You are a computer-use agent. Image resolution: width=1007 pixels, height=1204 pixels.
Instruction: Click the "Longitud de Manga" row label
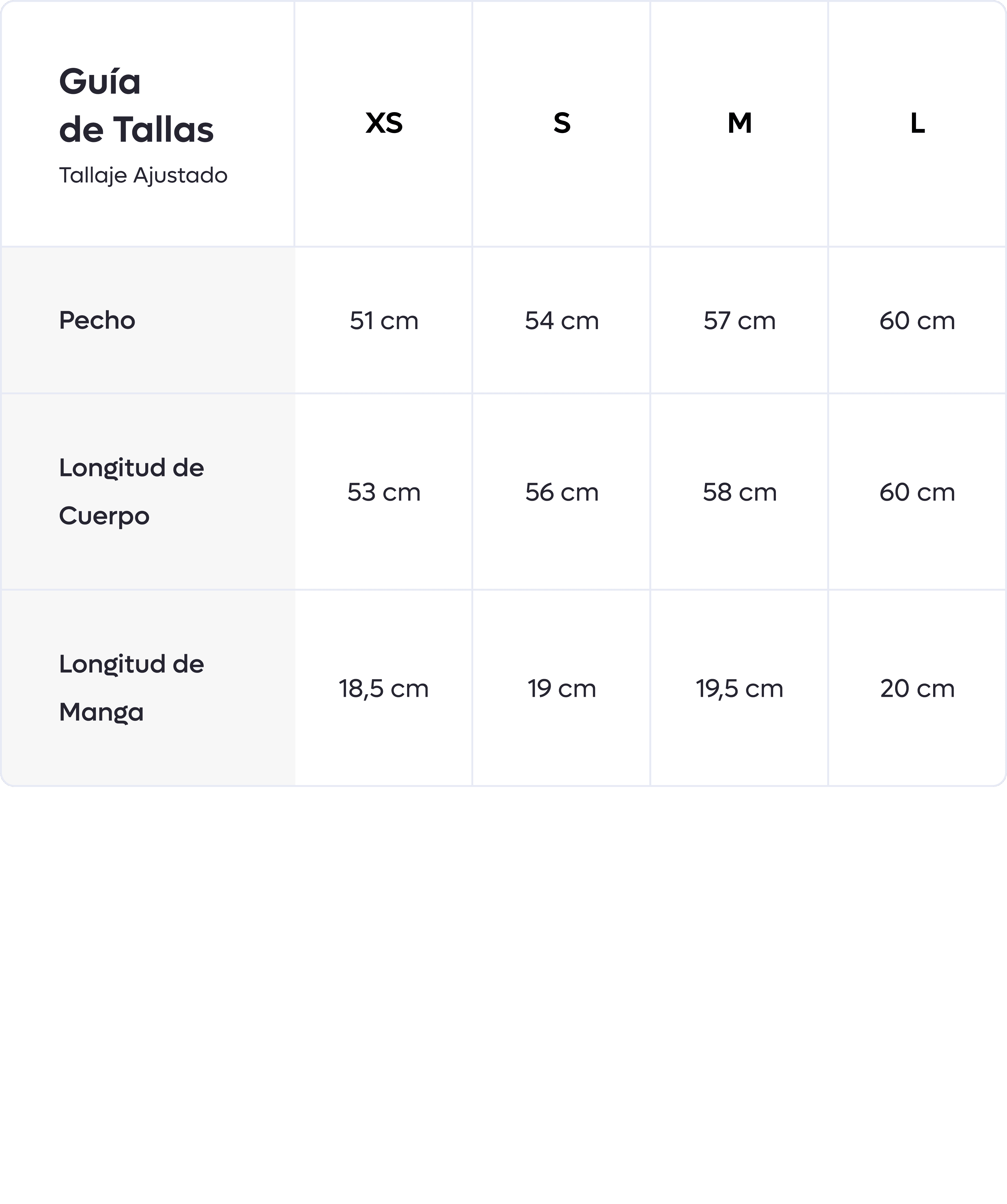click(131, 688)
